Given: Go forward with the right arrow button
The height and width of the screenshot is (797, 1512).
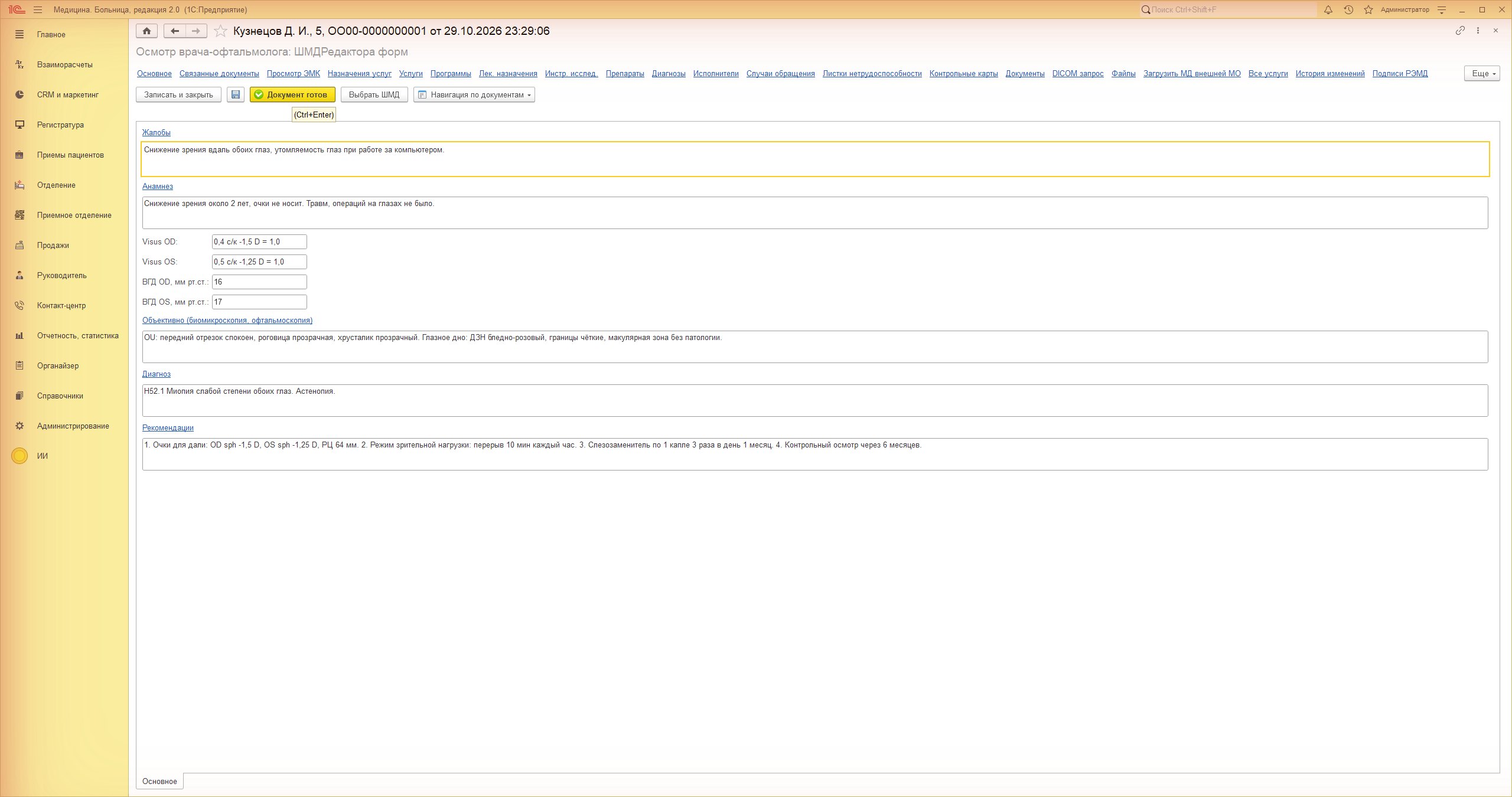Looking at the screenshot, I should [x=196, y=31].
